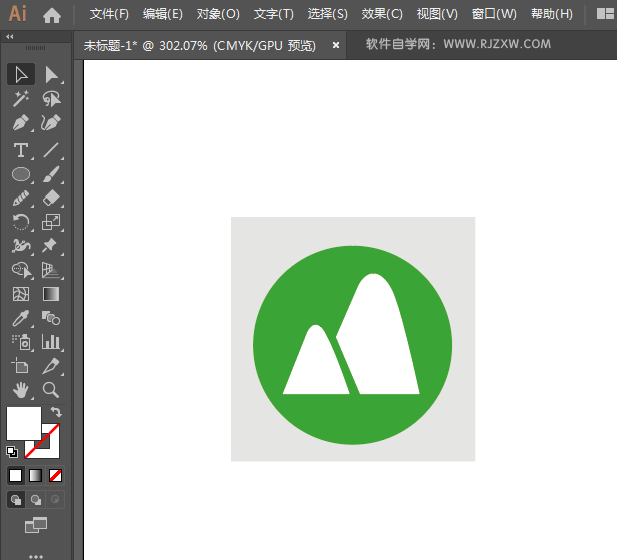617x560 pixels.
Task: Enable Draw Behind mode
Action: tap(36, 500)
